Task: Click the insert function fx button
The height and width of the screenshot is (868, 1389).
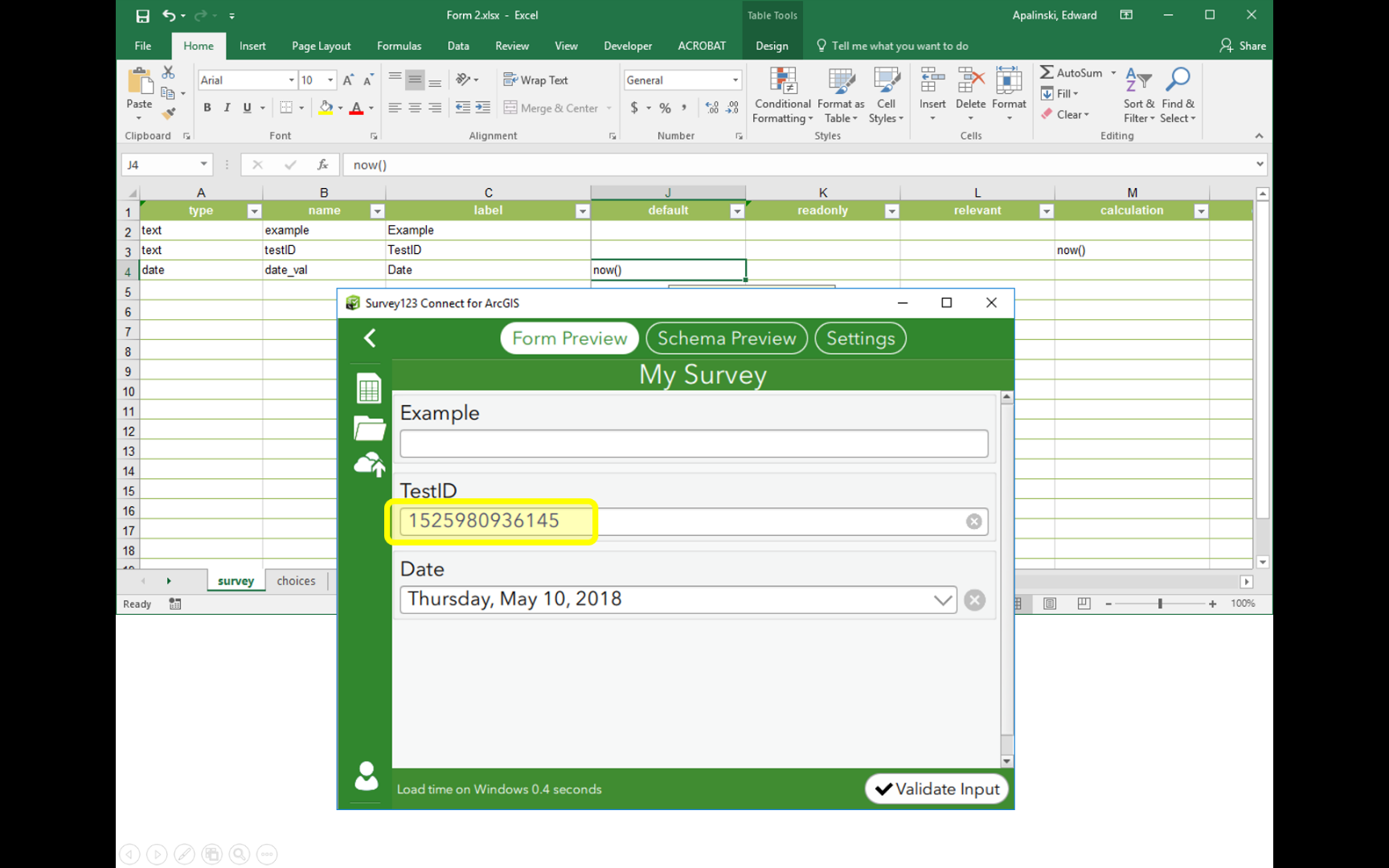Action: [322, 165]
